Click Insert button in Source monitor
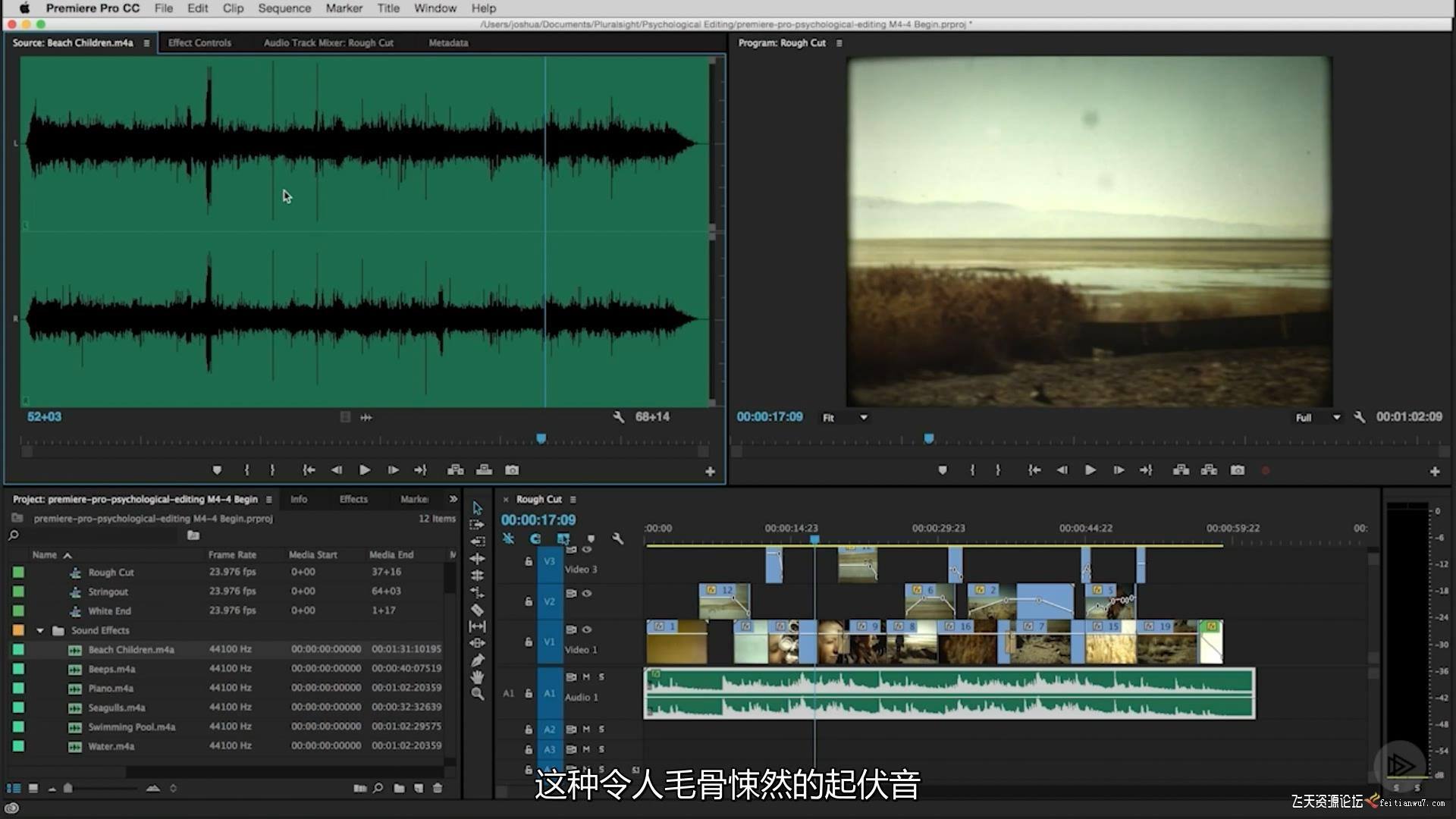 tap(455, 470)
